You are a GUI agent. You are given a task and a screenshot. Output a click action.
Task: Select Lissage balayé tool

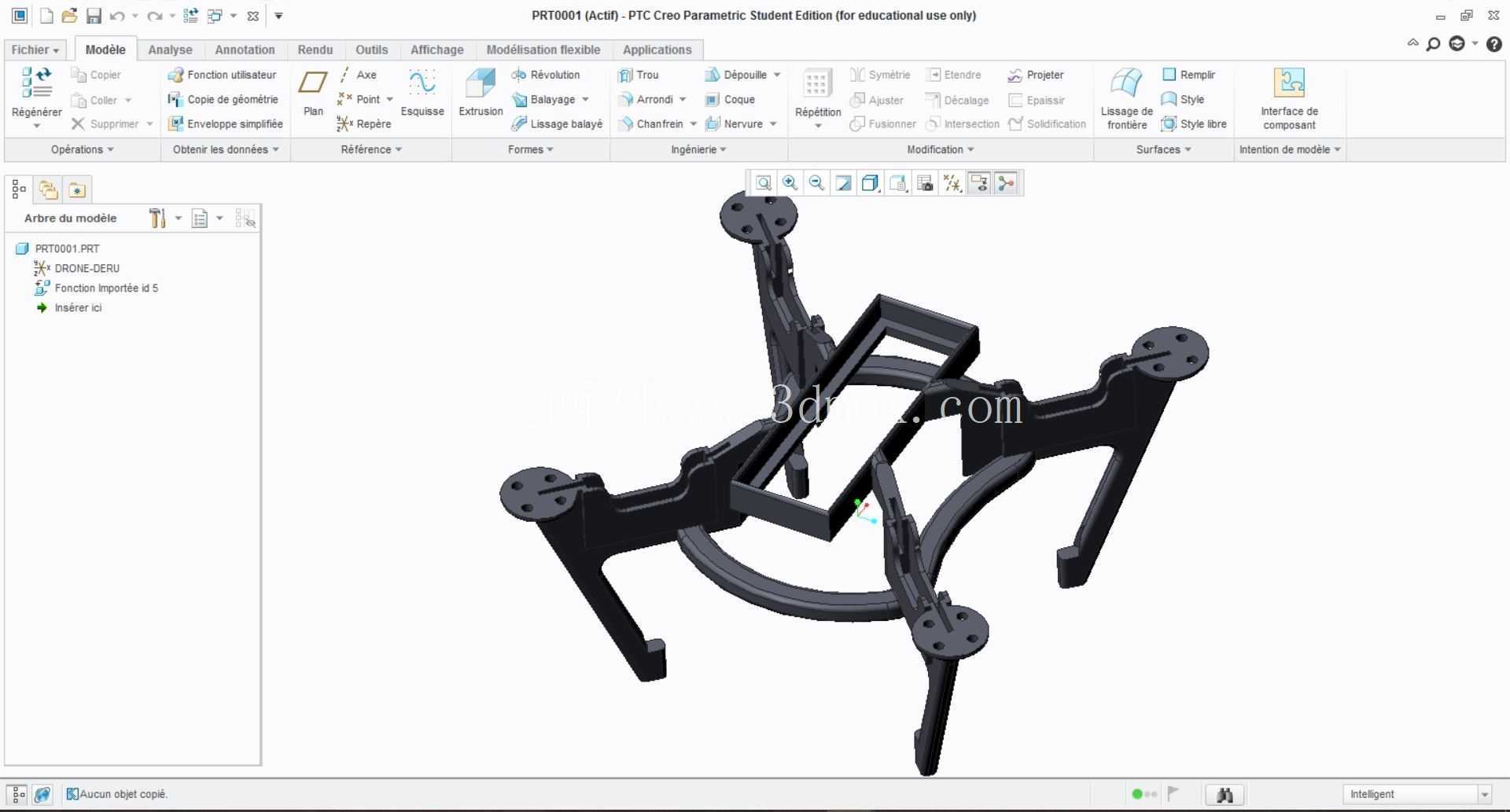click(556, 123)
